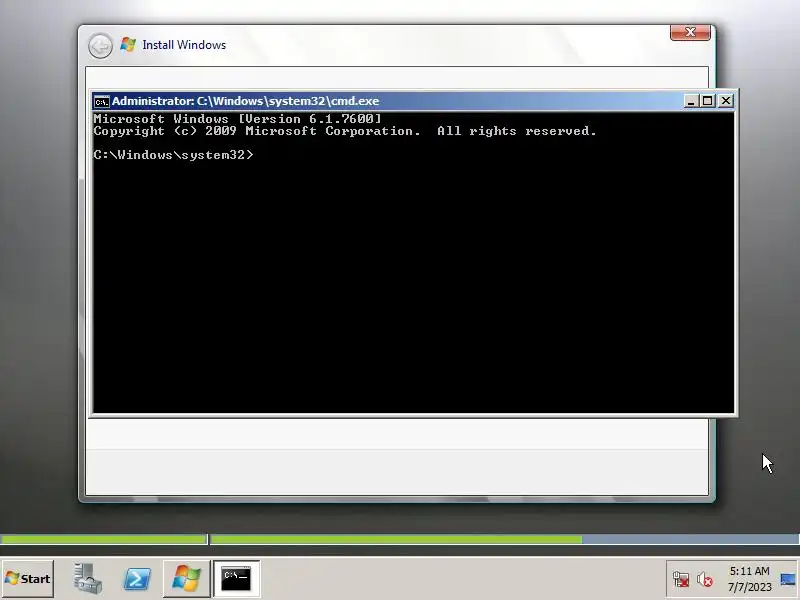The width and height of the screenshot is (800, 600).
Task: Click the back arrow in Install Windows
Action: pos(100,46)
